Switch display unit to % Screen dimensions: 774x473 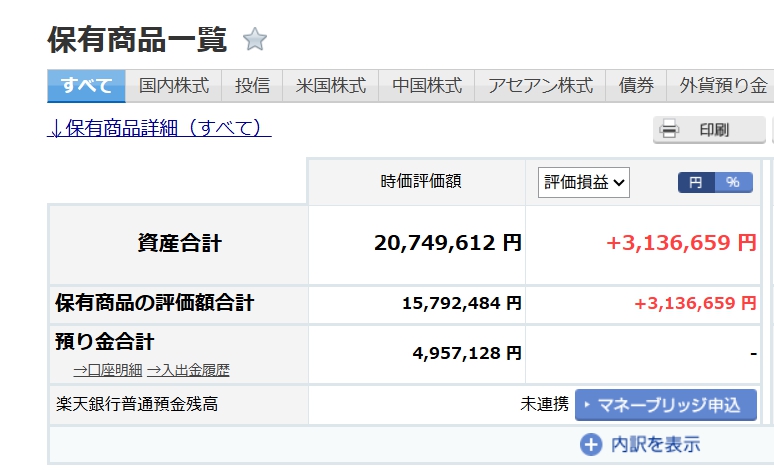point(733,182)
